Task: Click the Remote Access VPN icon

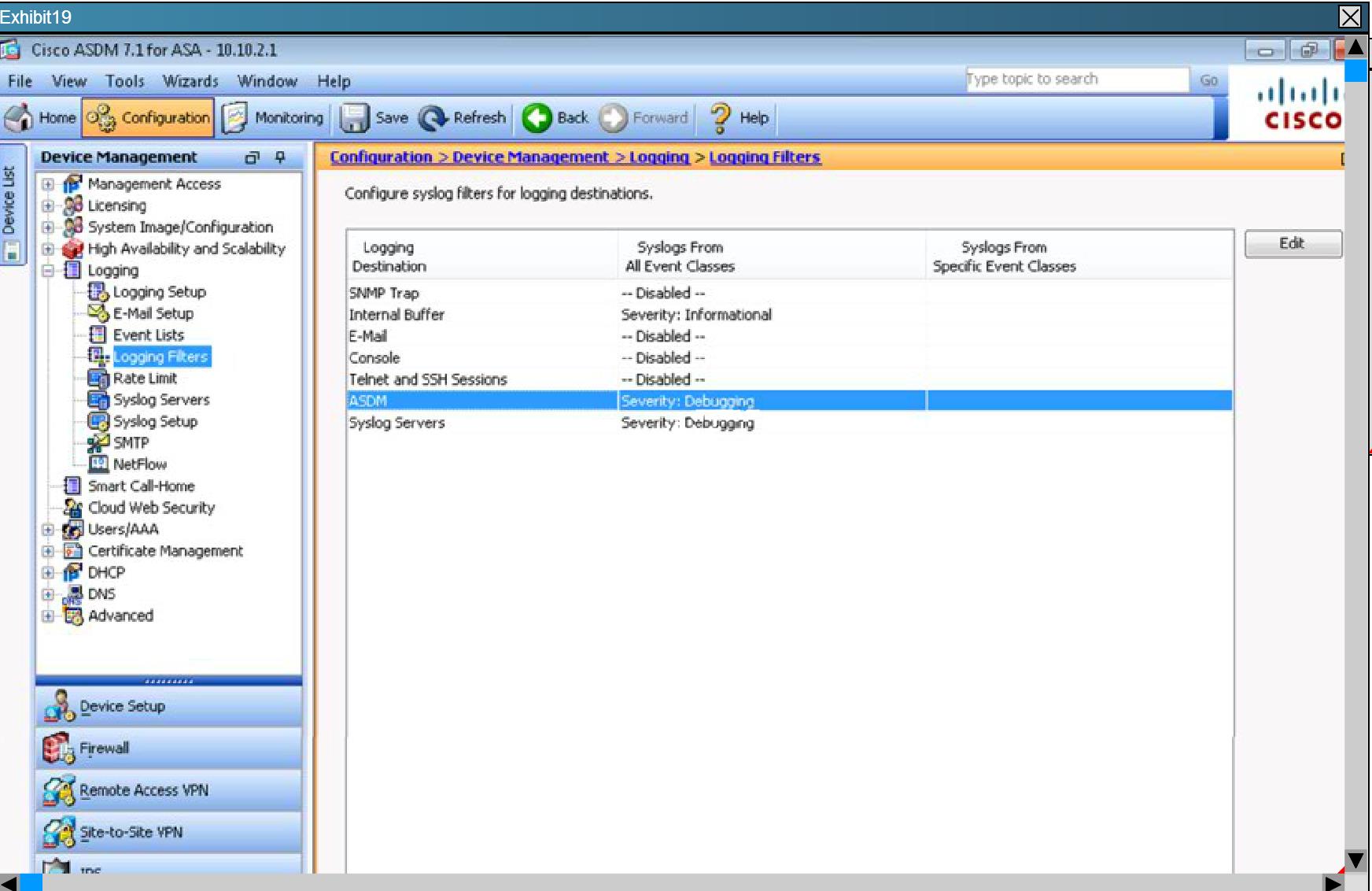Action: [x=59, y=790]
